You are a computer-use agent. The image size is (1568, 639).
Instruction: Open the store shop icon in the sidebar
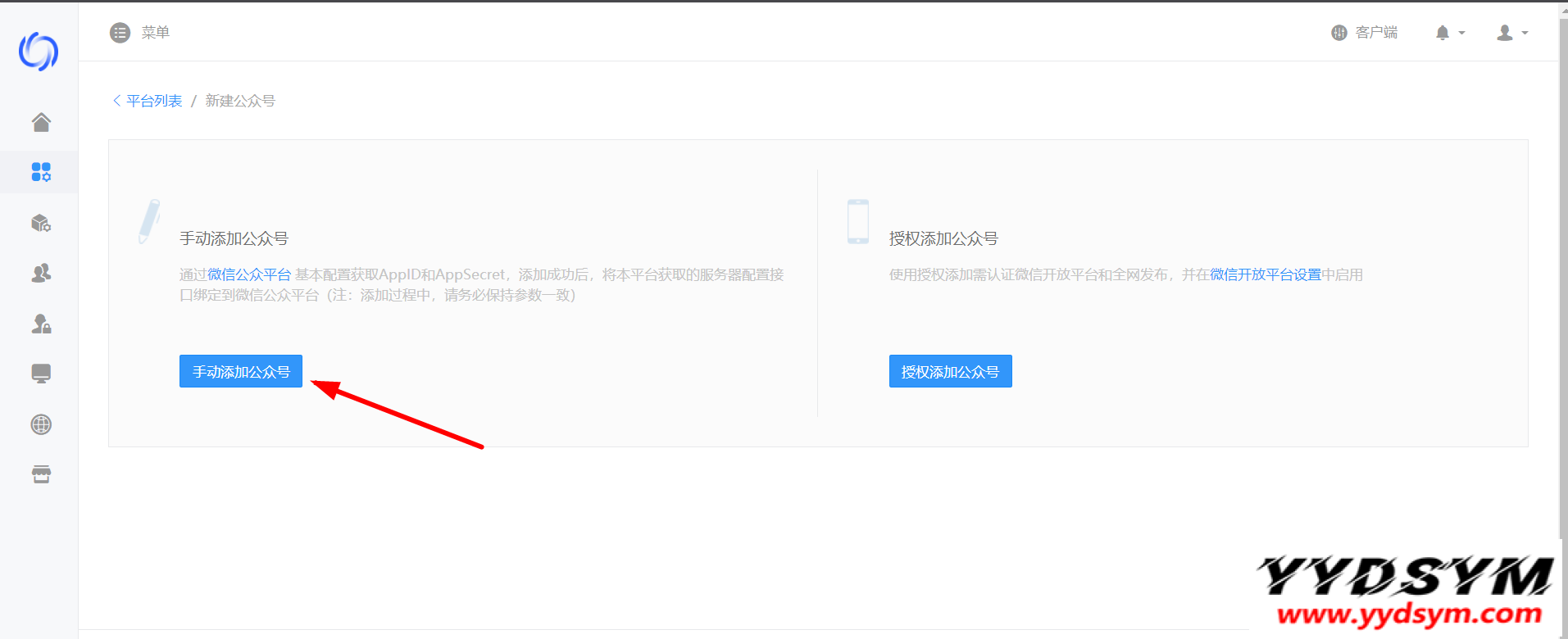[41, 474]
